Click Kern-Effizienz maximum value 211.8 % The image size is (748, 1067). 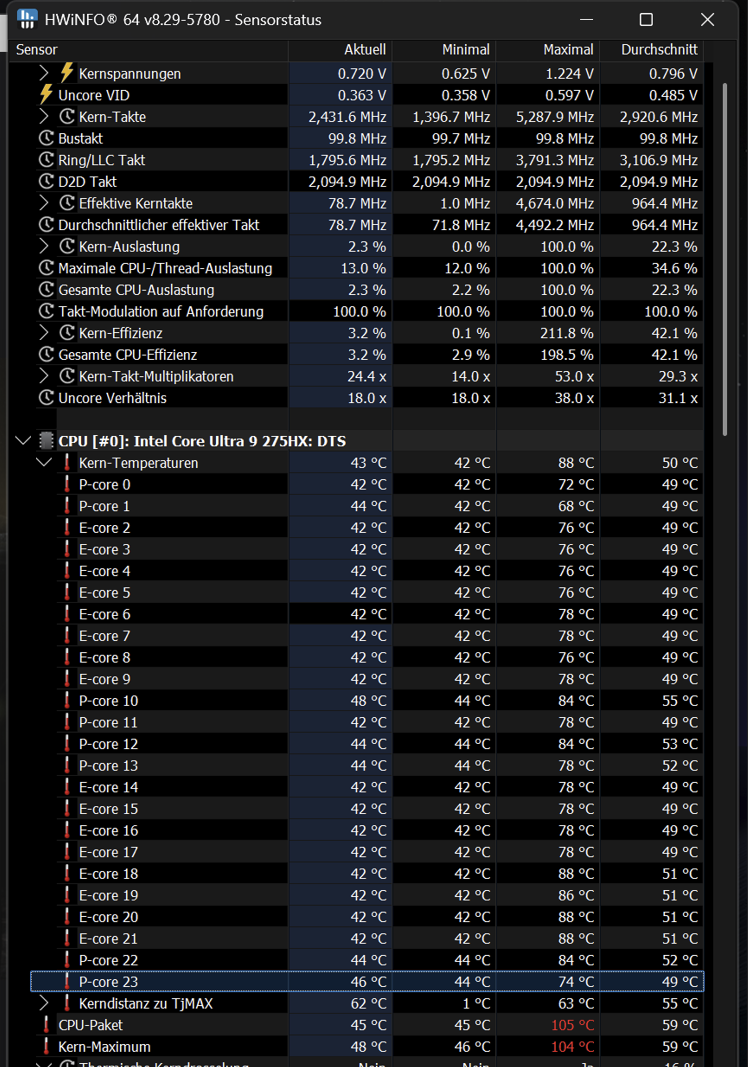[567, 333]
